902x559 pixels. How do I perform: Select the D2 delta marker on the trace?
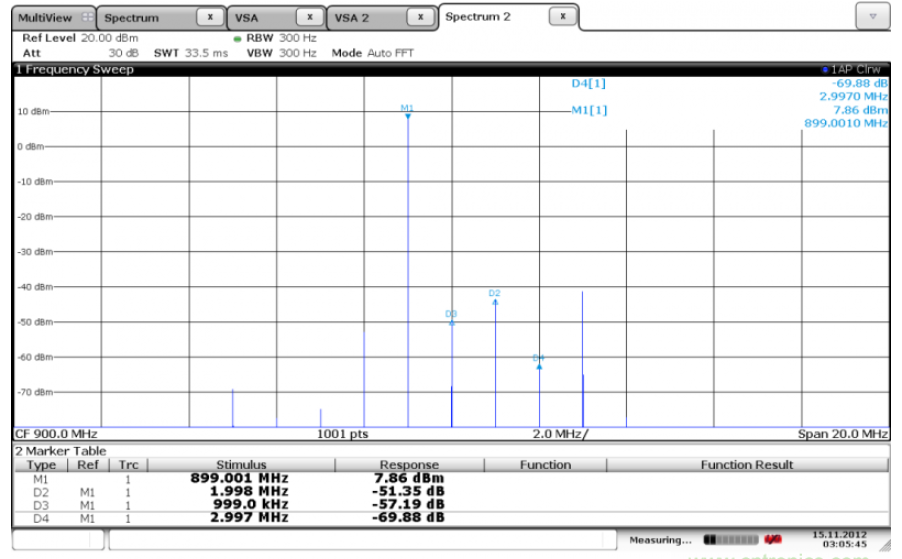tap(495, 297)
